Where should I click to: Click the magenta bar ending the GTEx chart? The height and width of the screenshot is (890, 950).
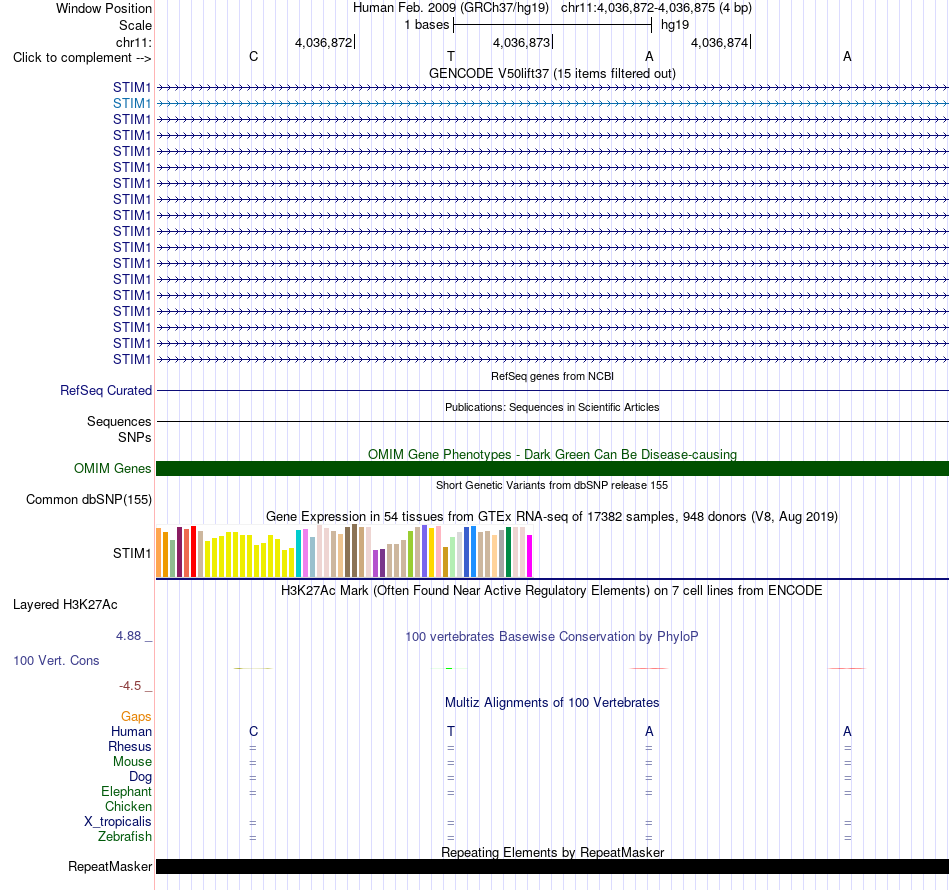530,556
